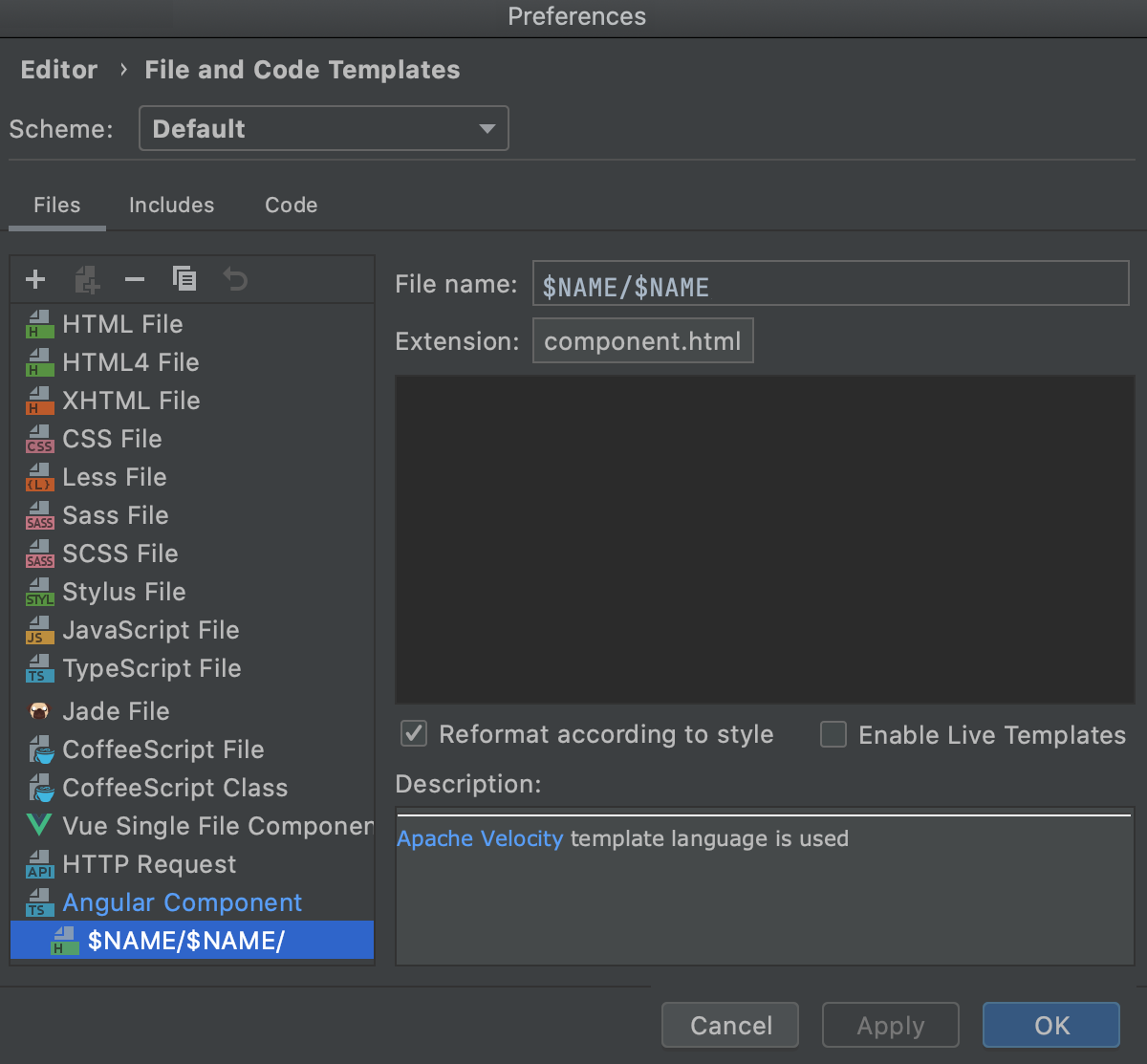Click the Remove Template minus icon
The height and width of the screenshot is (1064, 1147).
pos(135,279)
